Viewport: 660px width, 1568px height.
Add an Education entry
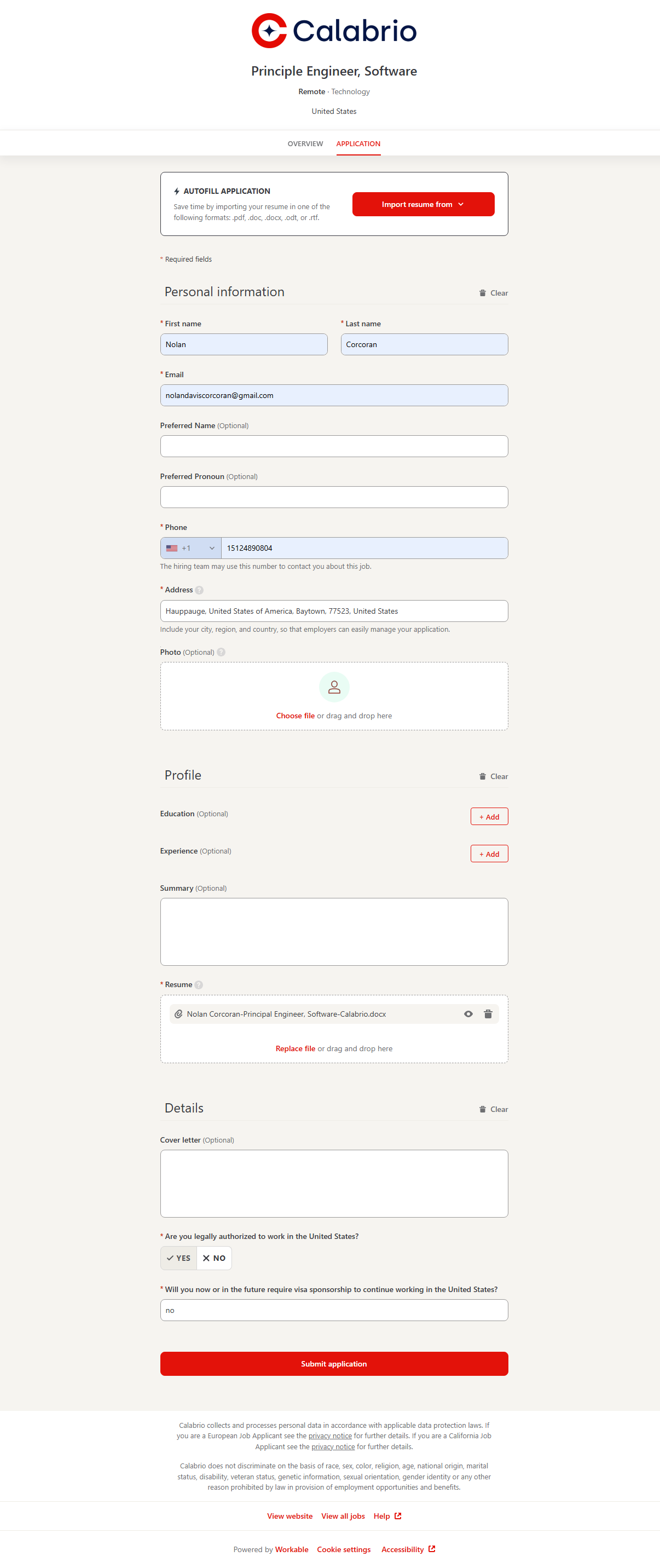point(489,816)
